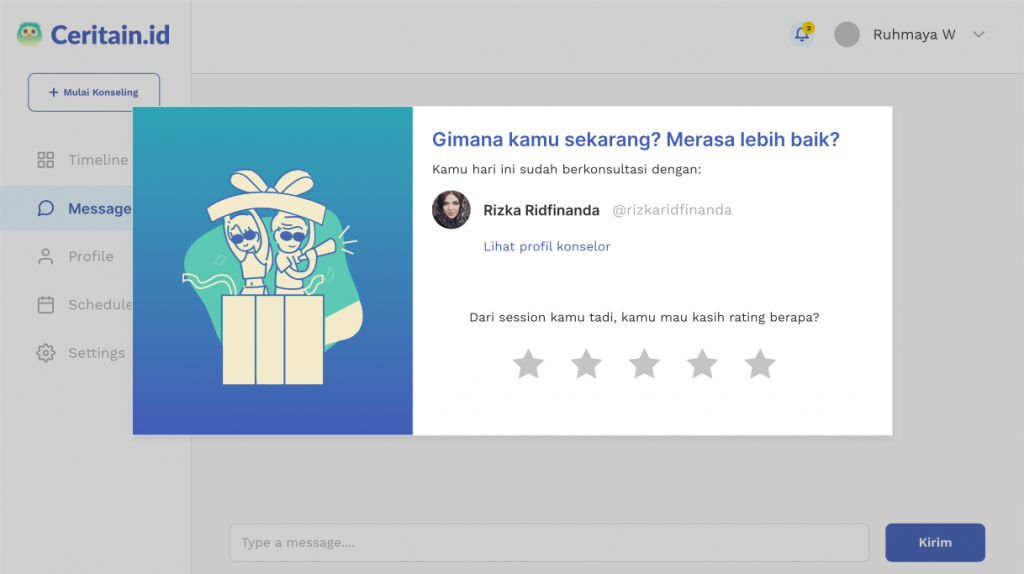The height and width of the screenshot is (574, 1024).
Task: Rate the session four stars
Action: pyautogui.click(x=702, y=364)
